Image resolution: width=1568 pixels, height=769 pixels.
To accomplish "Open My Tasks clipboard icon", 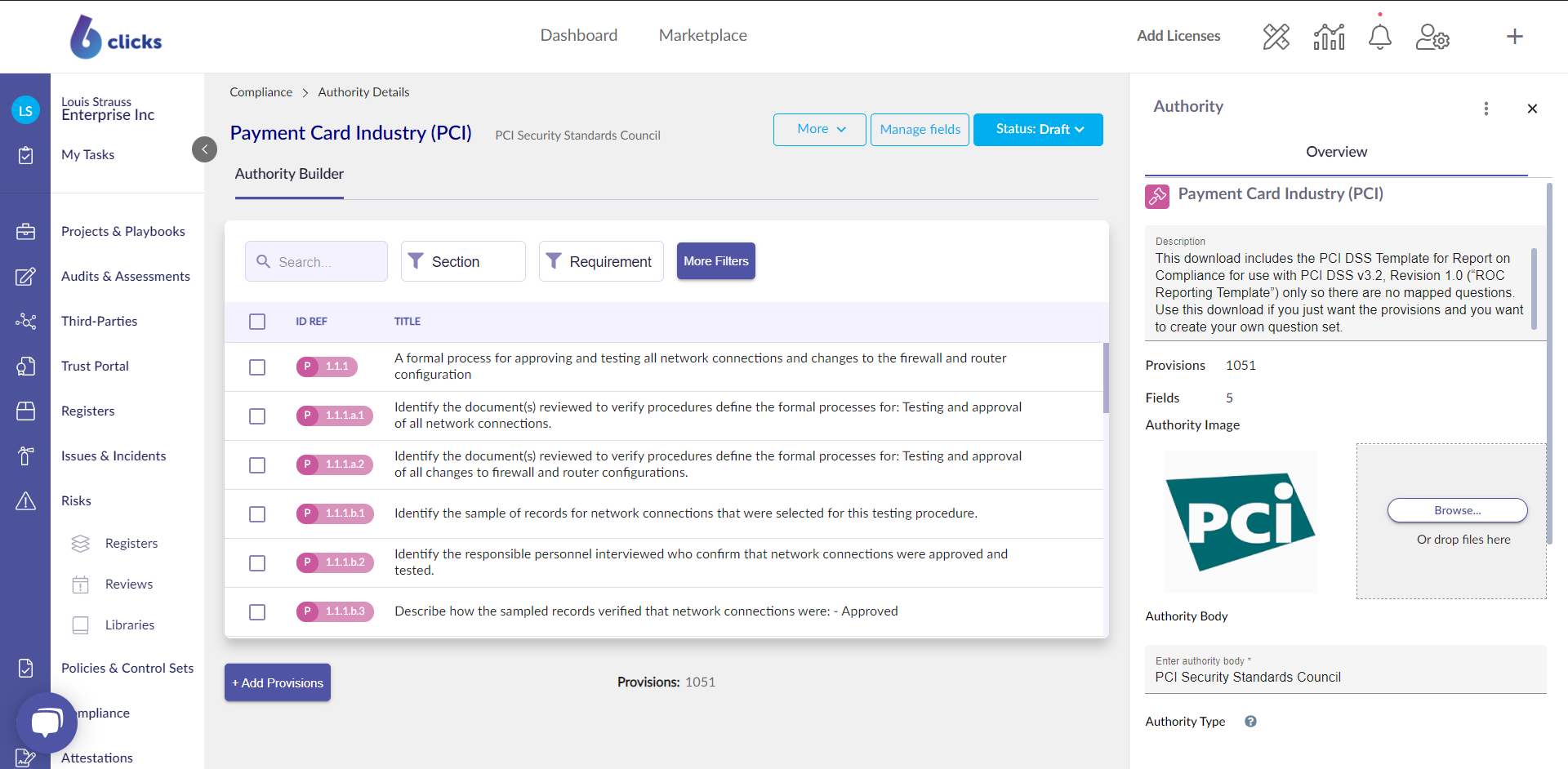I will click(x=25, y=155).
